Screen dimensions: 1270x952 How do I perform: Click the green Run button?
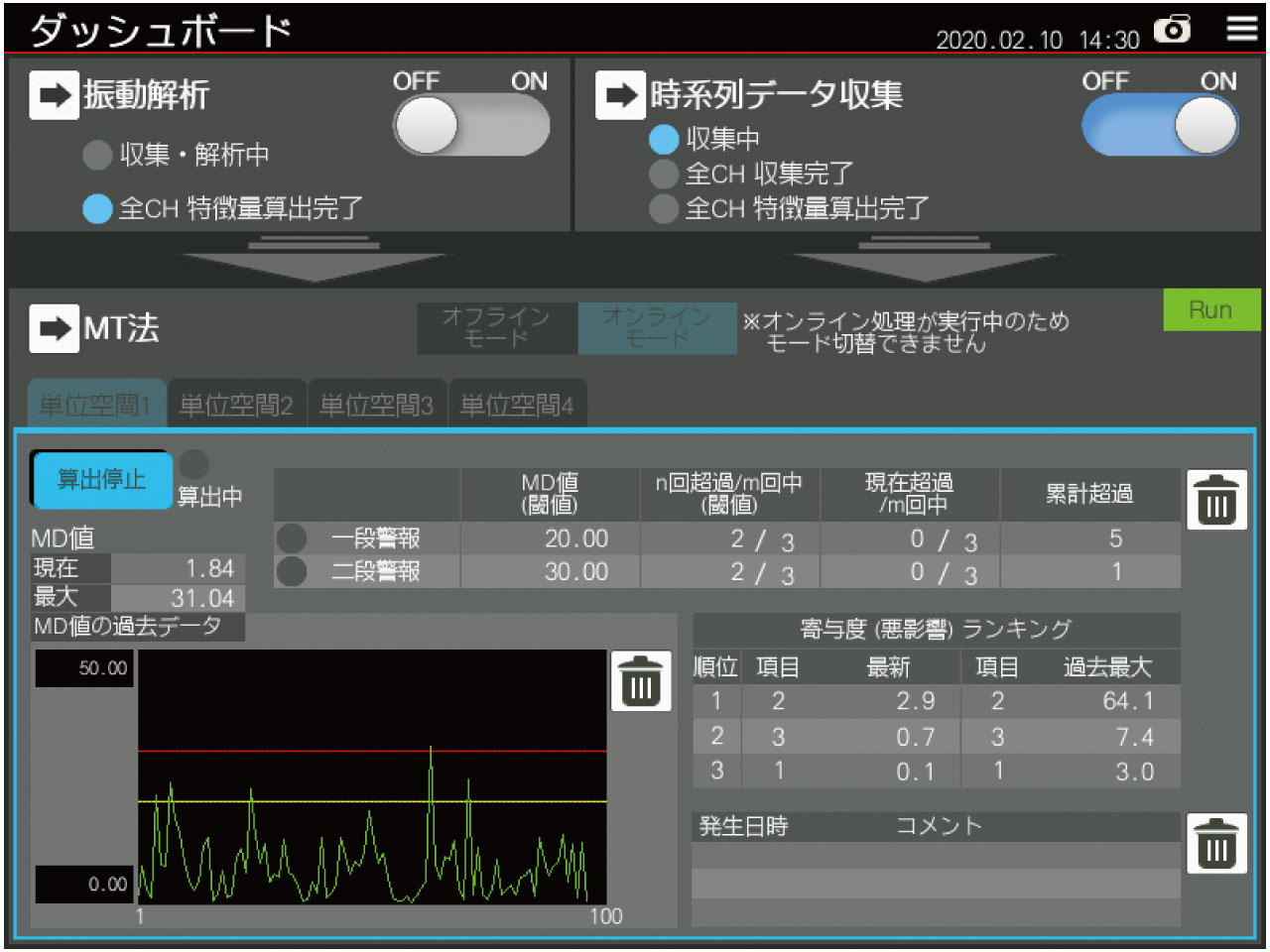1210,310
